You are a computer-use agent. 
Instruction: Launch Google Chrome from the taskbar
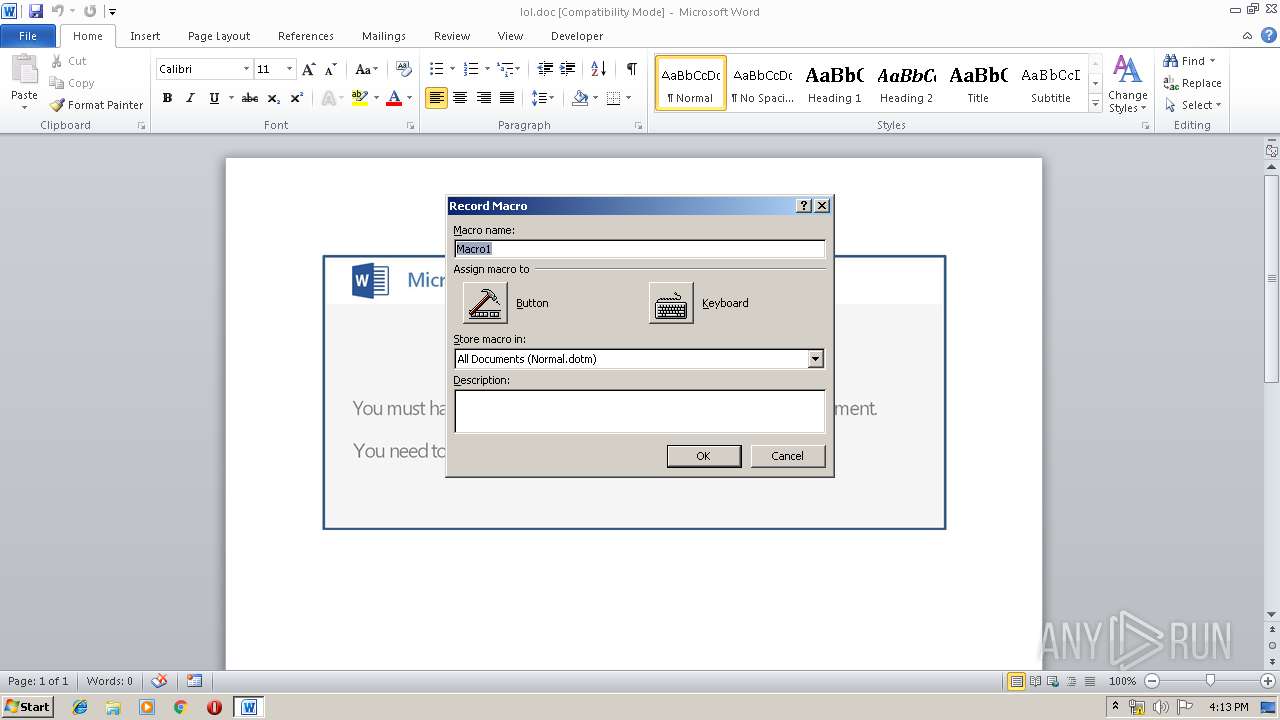[180, 707]
